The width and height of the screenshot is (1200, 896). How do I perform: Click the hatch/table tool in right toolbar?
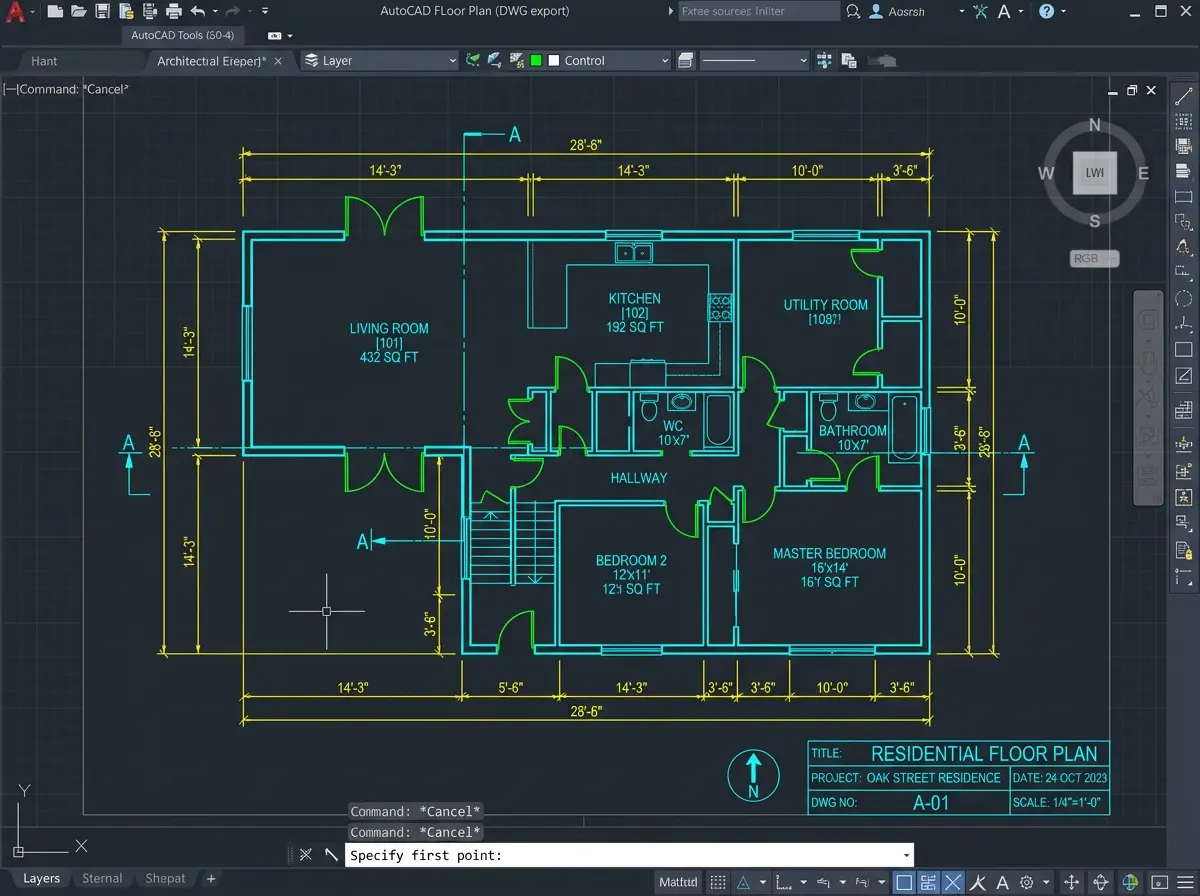pos(1184,409)
